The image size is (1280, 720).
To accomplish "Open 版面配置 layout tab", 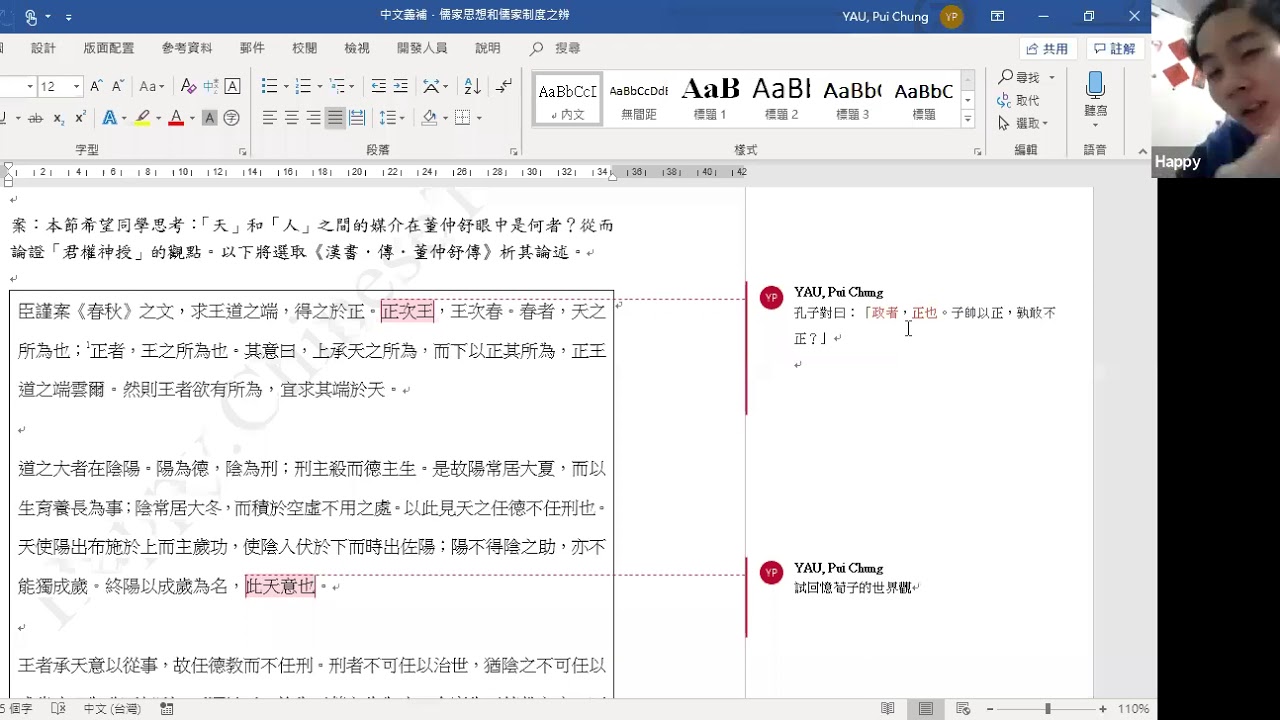I will pos(109,48).
